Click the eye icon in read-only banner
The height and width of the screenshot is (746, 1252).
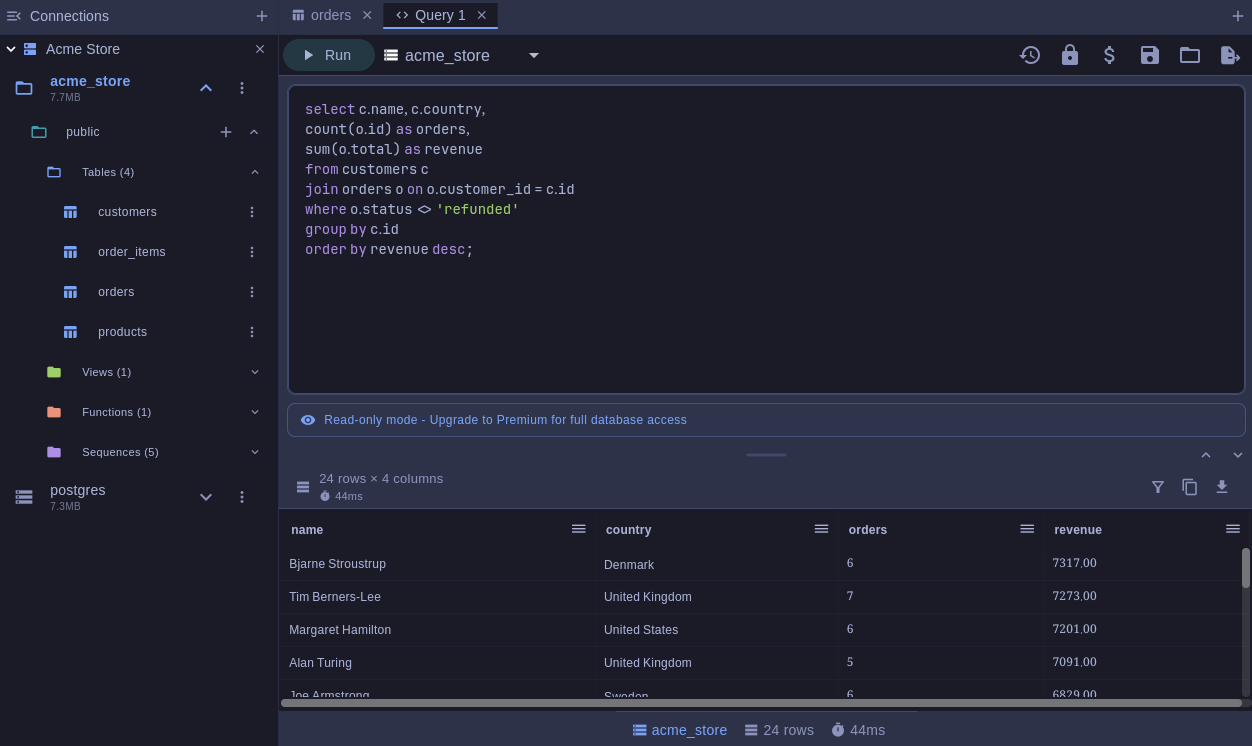coord(308,420)
